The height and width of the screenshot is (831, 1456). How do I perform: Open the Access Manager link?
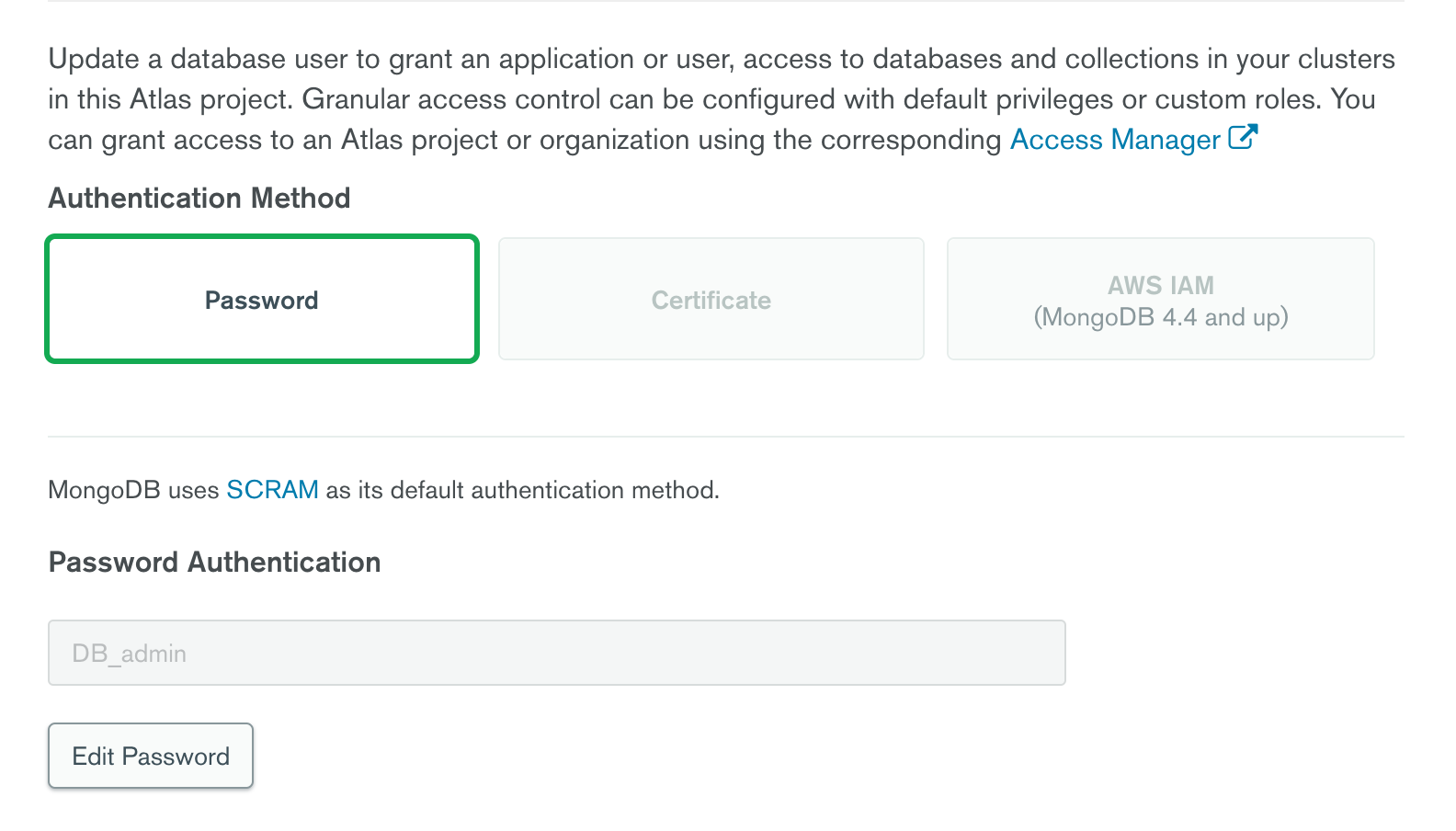point(1115,140)
